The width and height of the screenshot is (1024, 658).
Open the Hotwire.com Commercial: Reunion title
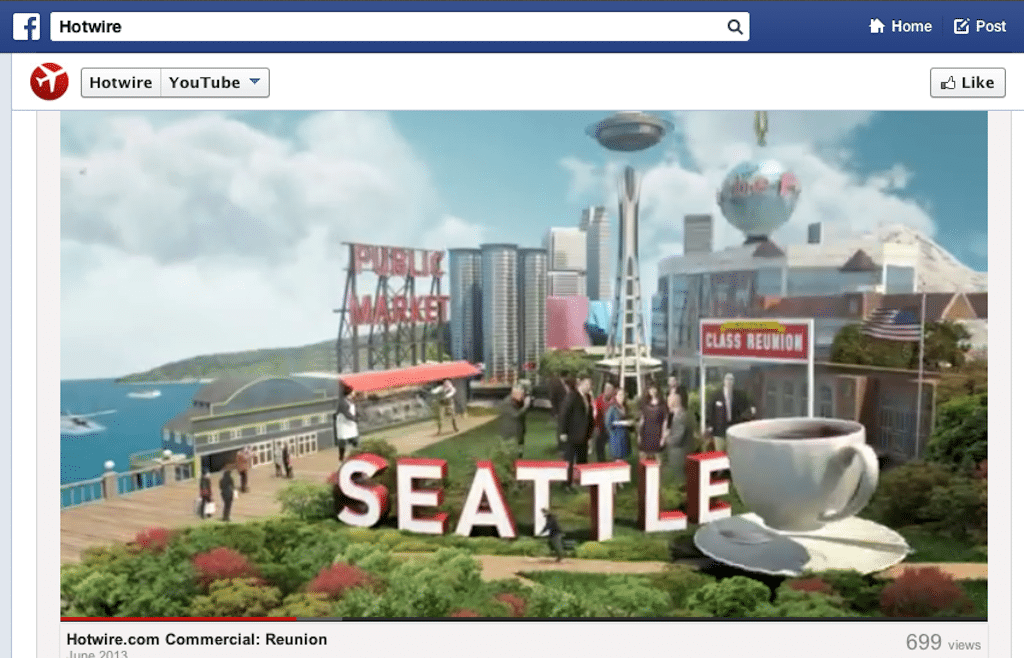click(197, 639)
